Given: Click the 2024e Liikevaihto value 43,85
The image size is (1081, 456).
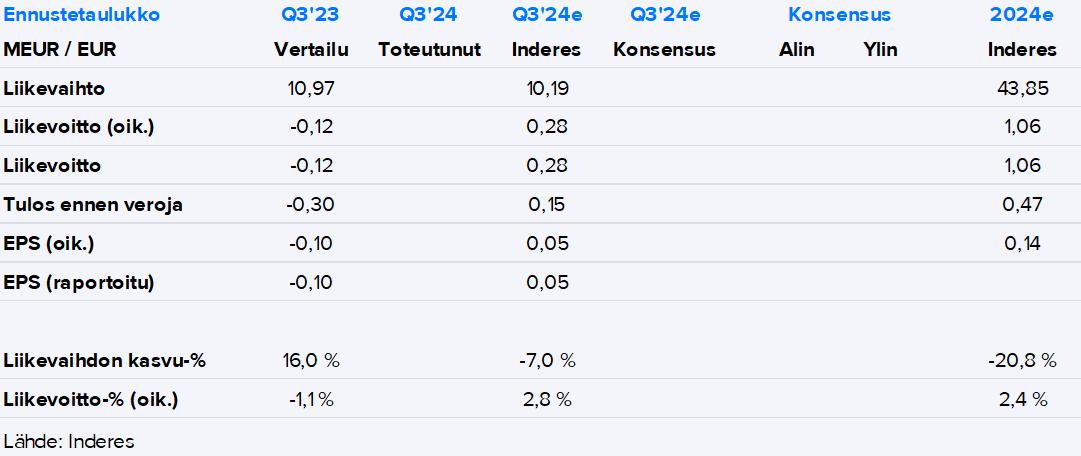Looking at the screenshot, I should [x=1023, y=88].
